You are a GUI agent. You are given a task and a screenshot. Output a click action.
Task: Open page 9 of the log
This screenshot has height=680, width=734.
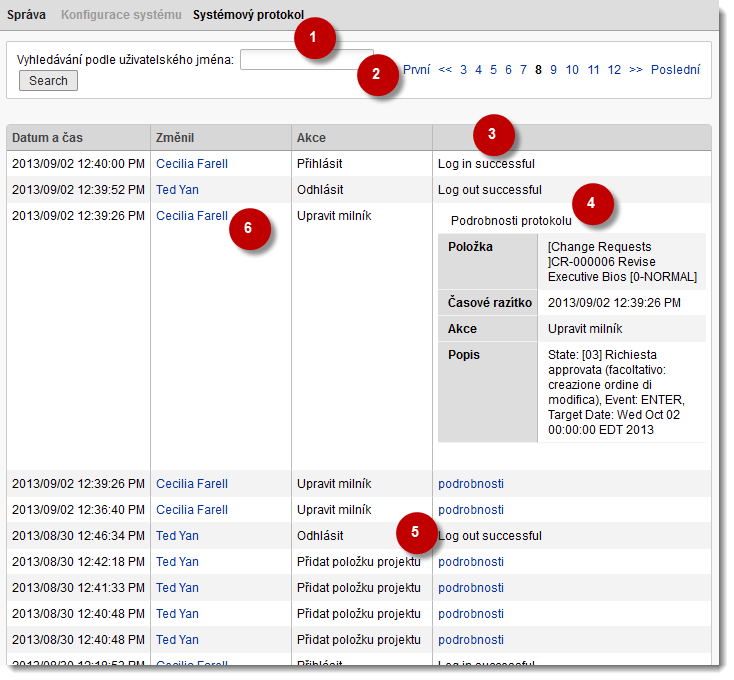(553, 70)
